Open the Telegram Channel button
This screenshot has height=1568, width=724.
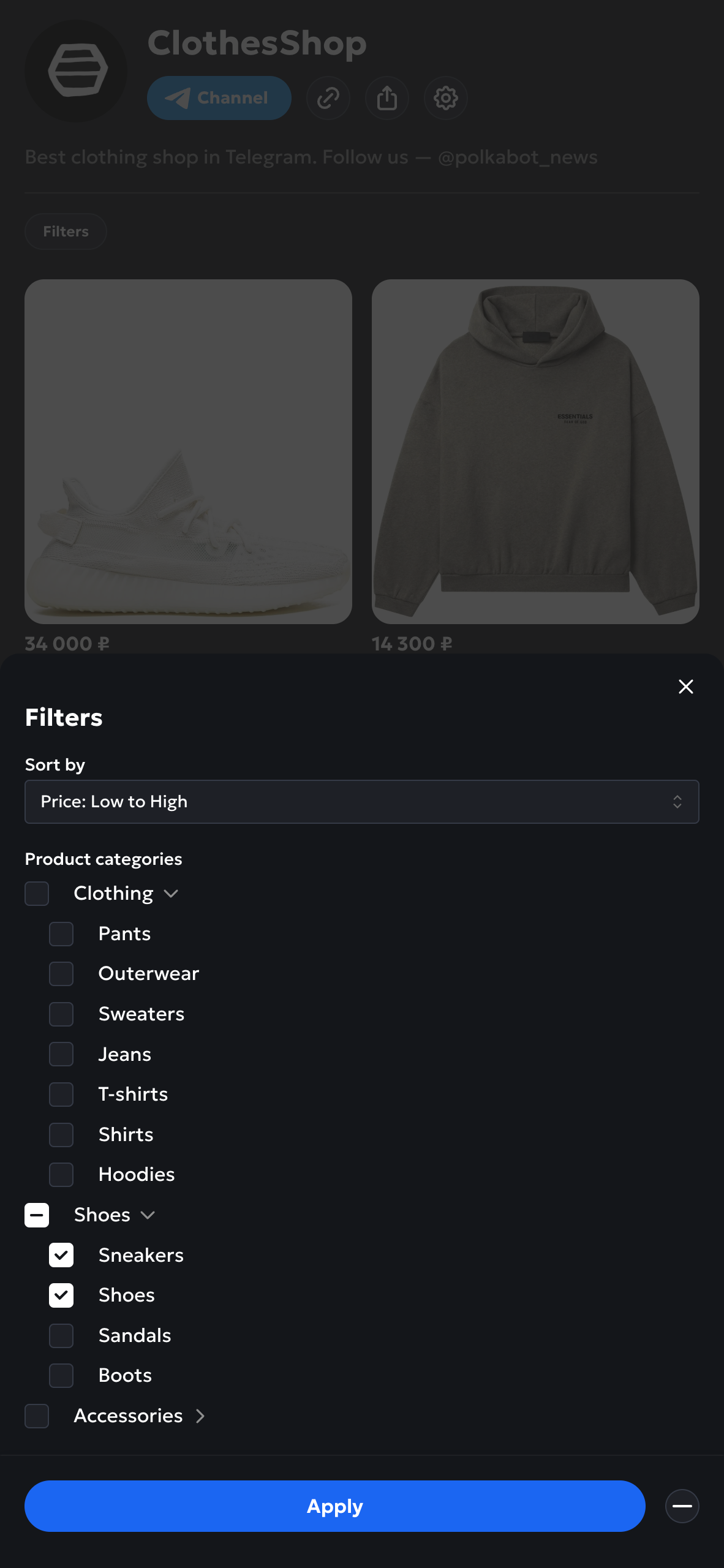coord(219,98)
